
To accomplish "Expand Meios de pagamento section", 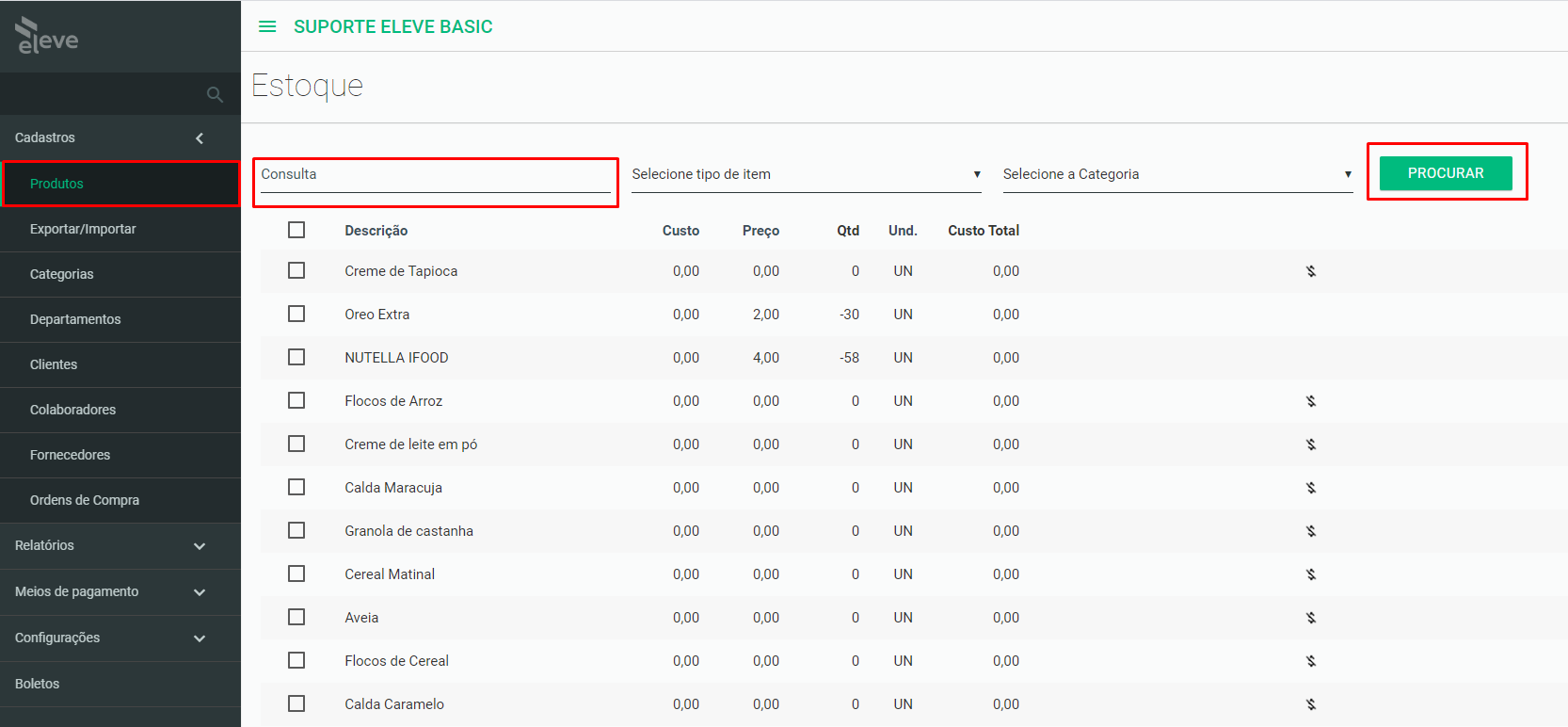I will point(120,591).
